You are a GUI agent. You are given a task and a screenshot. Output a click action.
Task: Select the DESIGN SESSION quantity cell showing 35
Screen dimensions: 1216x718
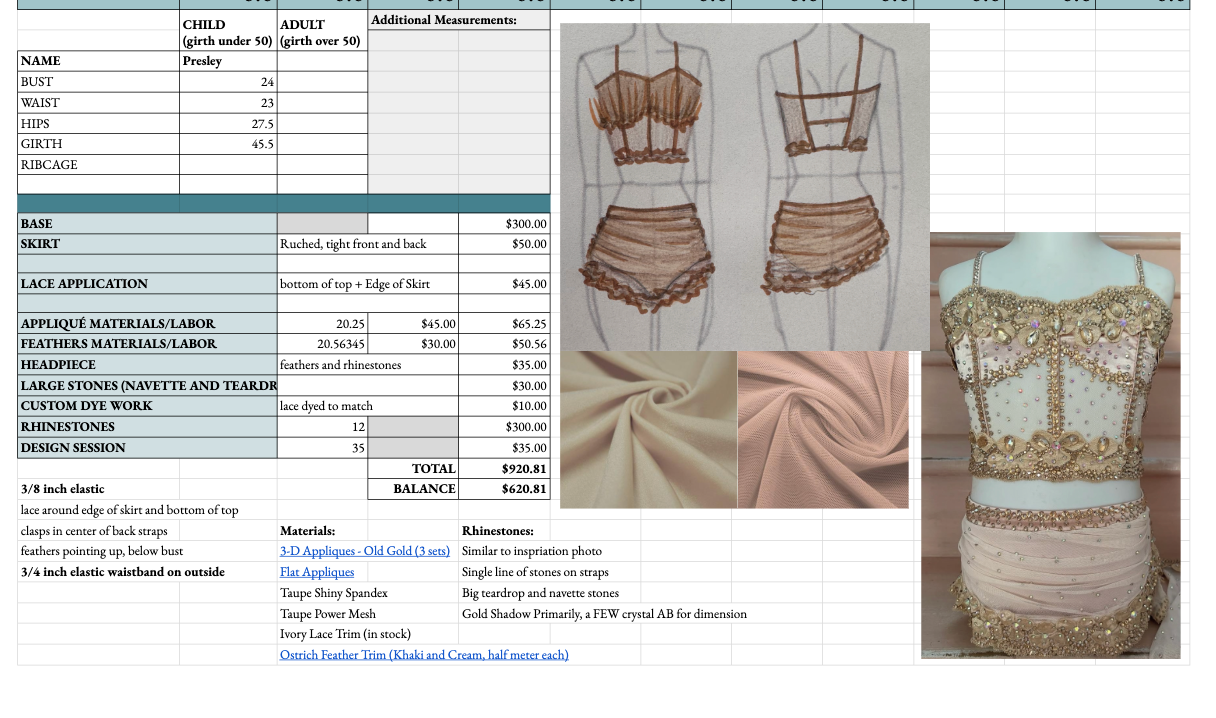tap(322, 447)
